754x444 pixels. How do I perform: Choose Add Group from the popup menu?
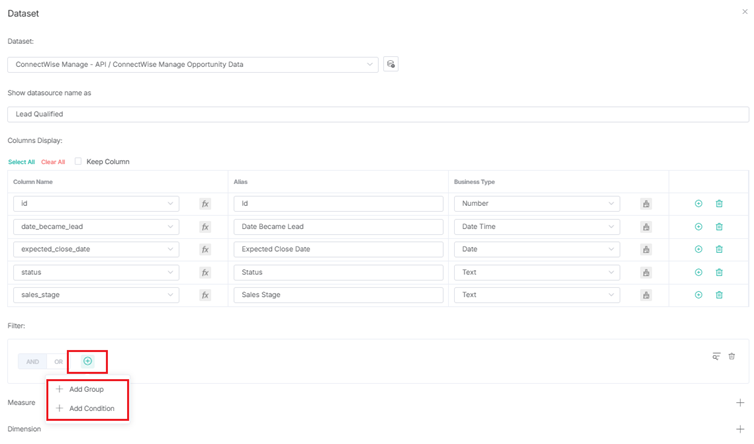coord(86,389)
